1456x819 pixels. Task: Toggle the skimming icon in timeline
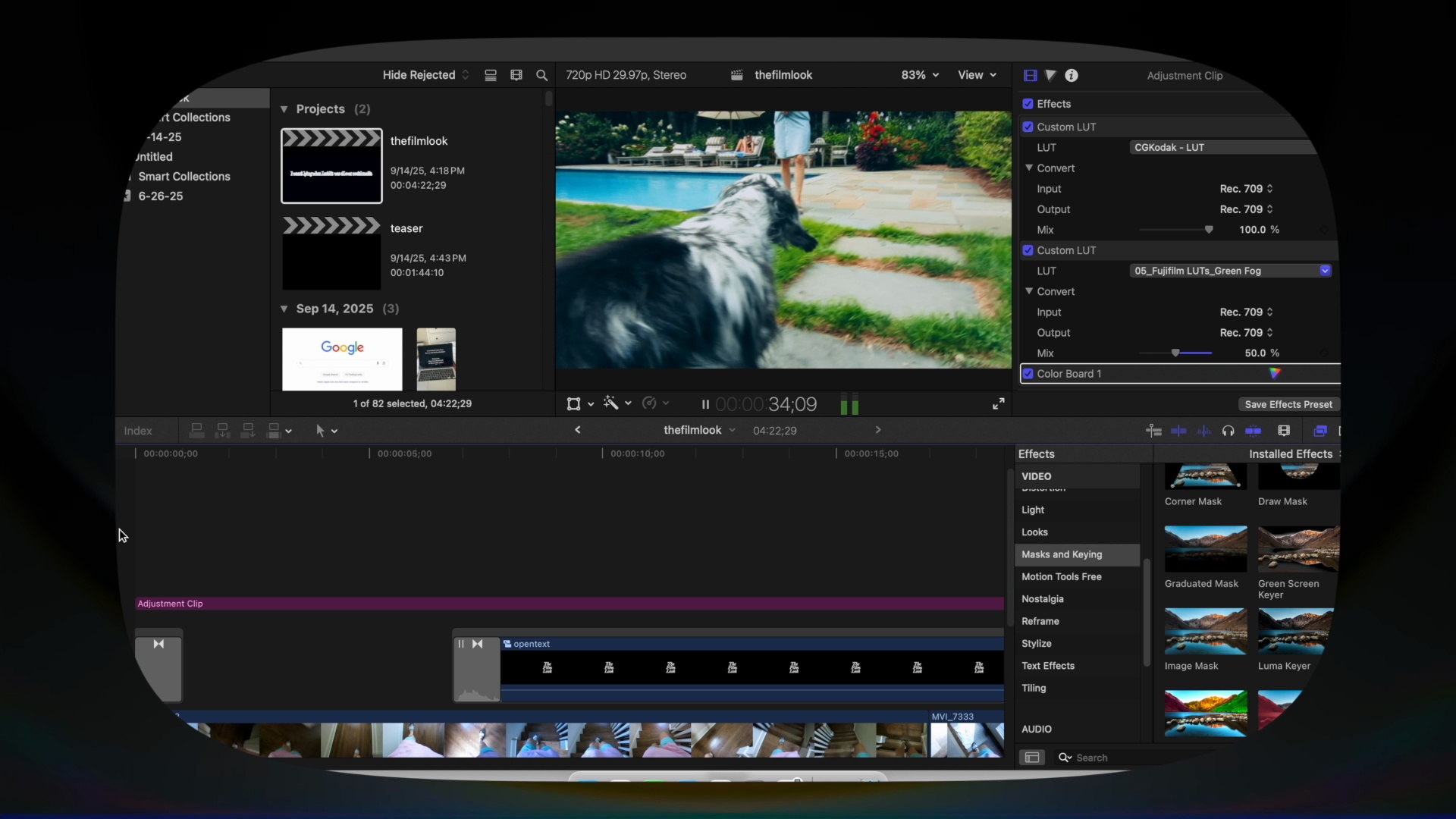click(x=1178, y=431)
